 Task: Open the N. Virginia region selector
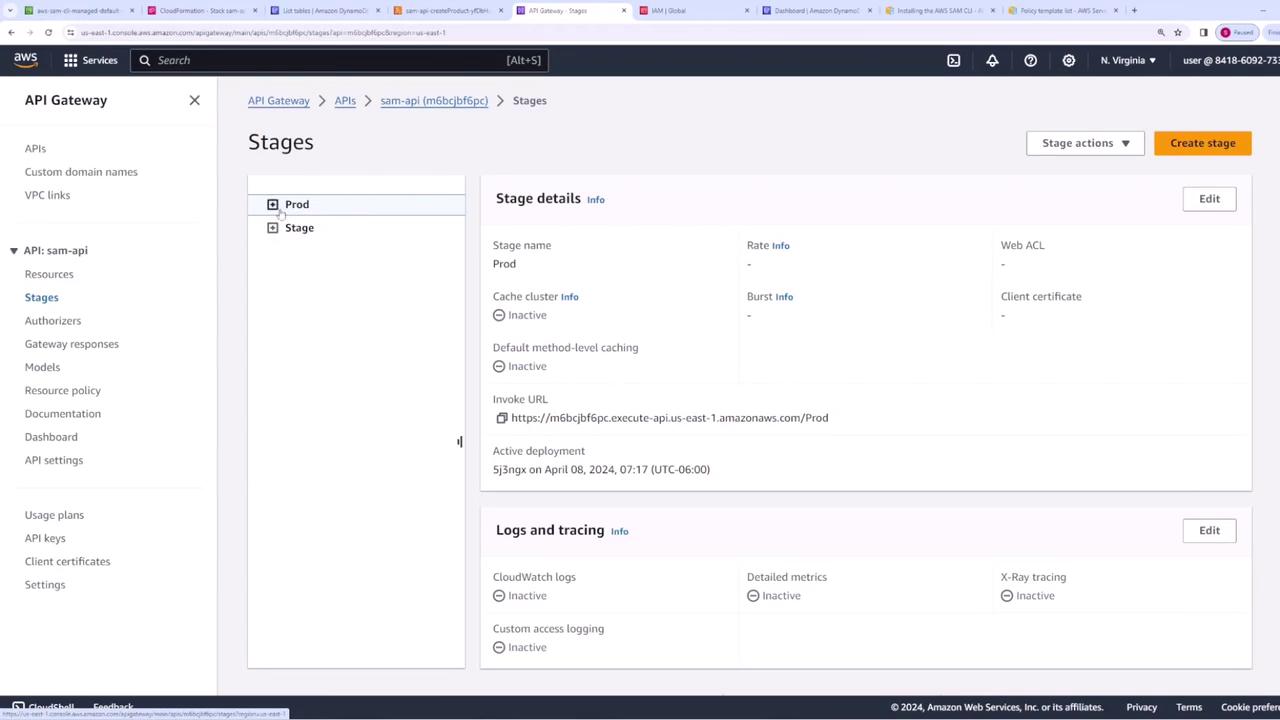[x=1127, y=60]
